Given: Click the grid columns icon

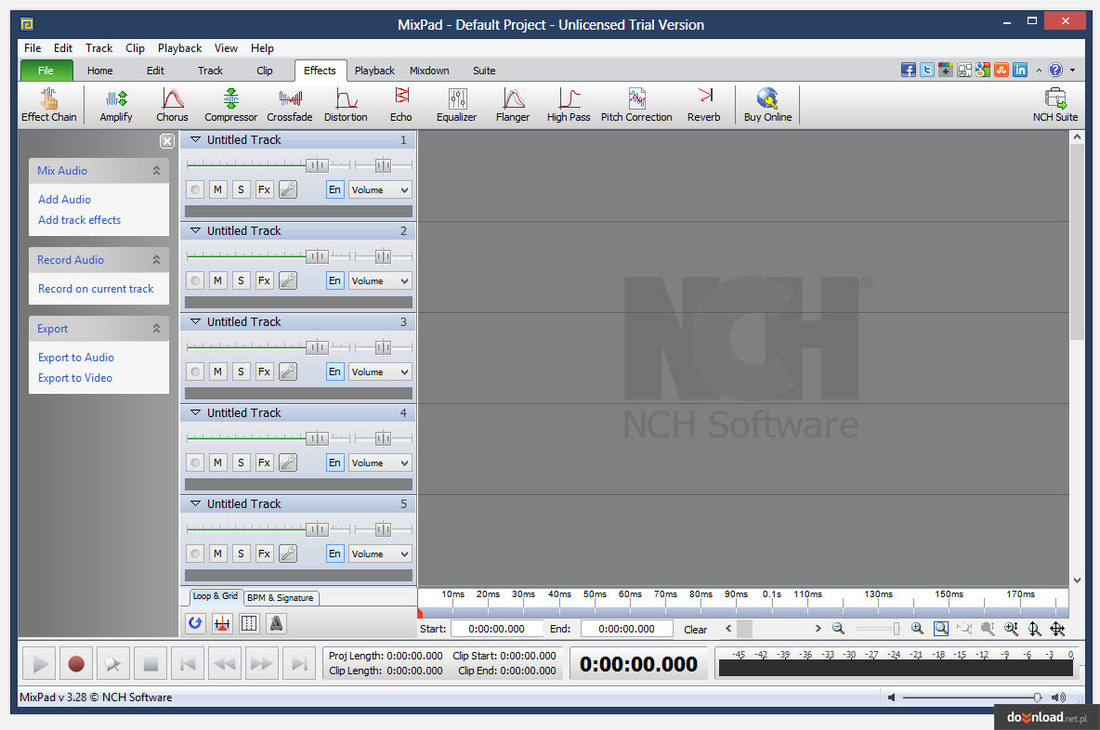Looking at the screenshot, I should 249,623.
